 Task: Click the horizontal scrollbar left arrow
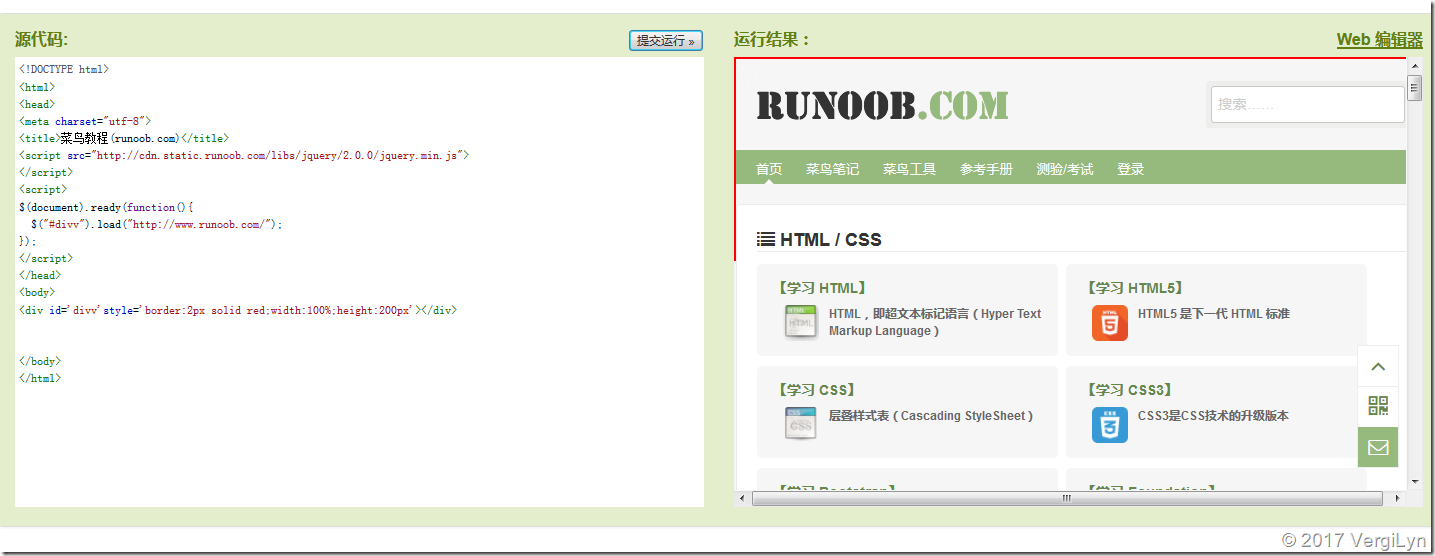pos(742,497)
